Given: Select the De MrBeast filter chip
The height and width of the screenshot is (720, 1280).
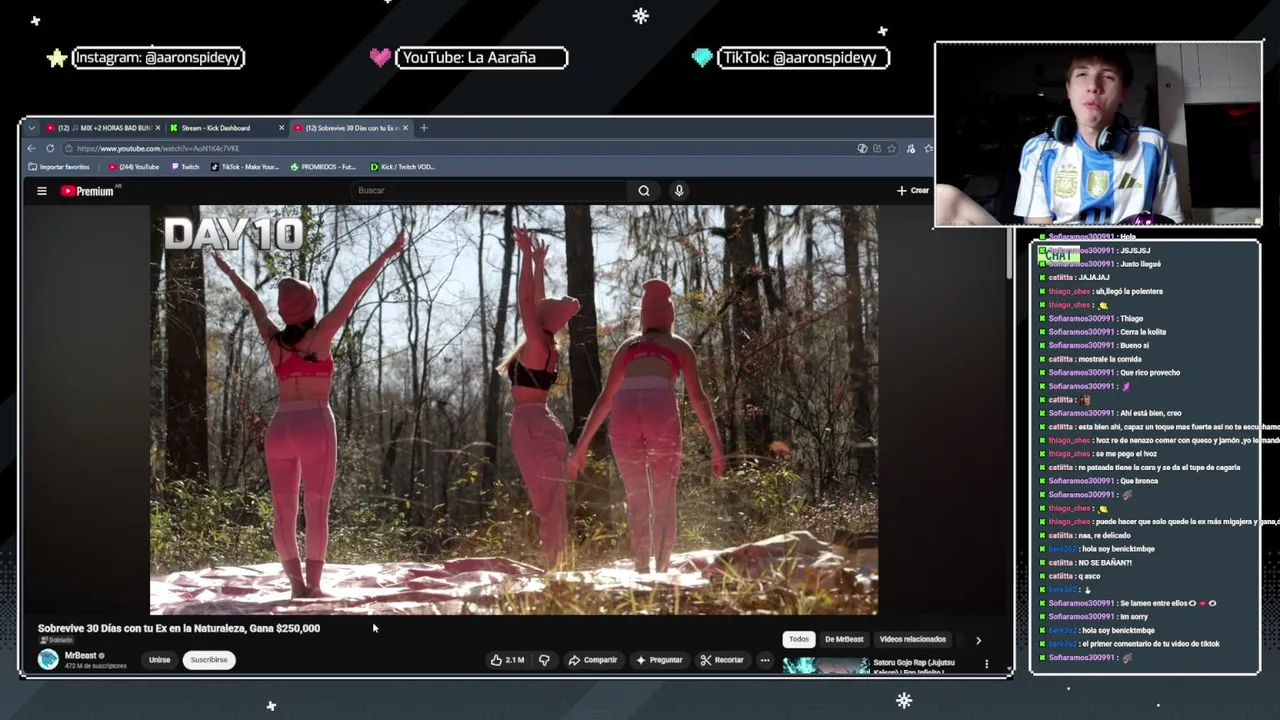Looking at the screenshot, I should coord(844,639).
